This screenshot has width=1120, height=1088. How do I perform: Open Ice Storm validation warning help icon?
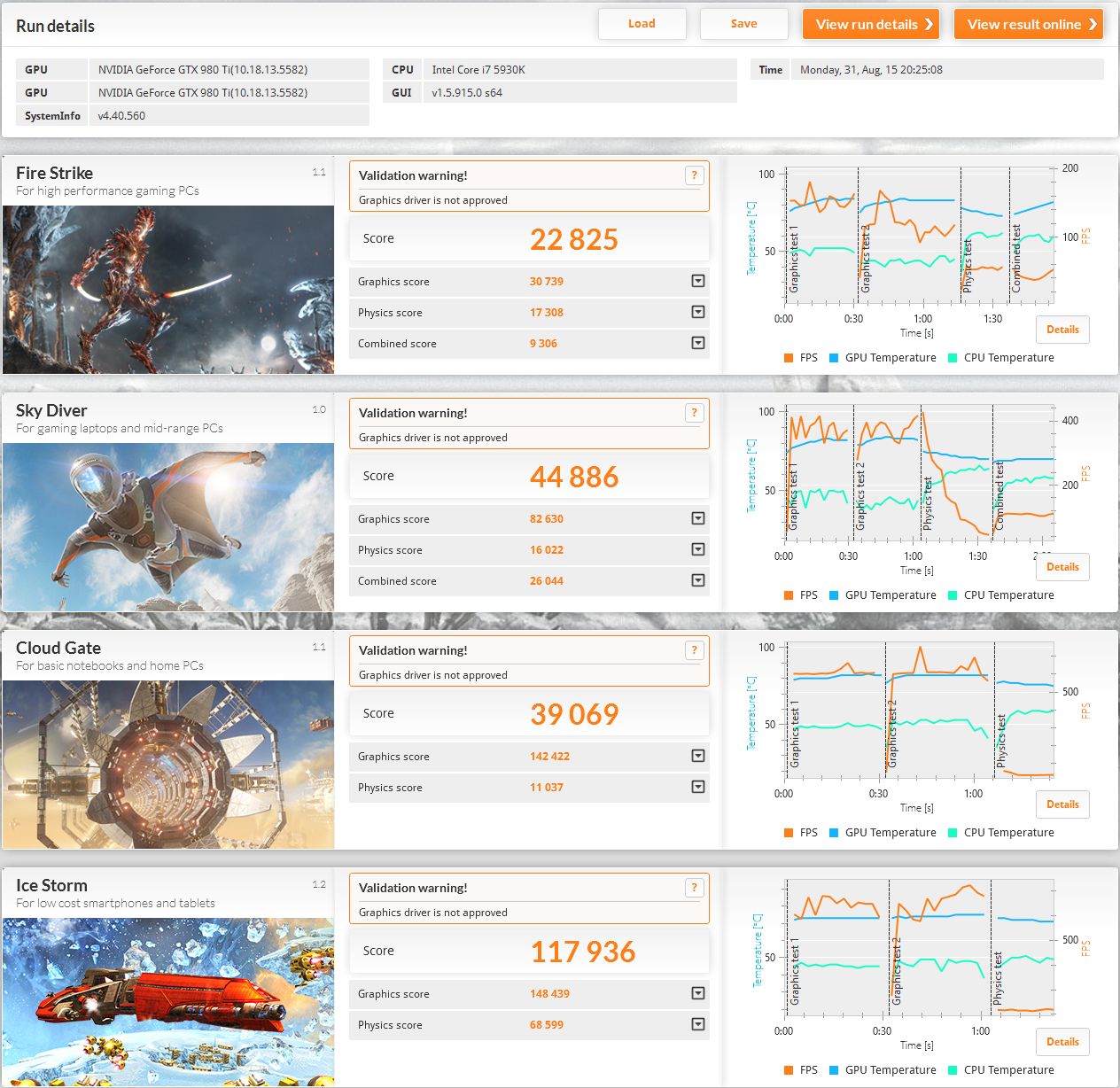pos(695,888)
